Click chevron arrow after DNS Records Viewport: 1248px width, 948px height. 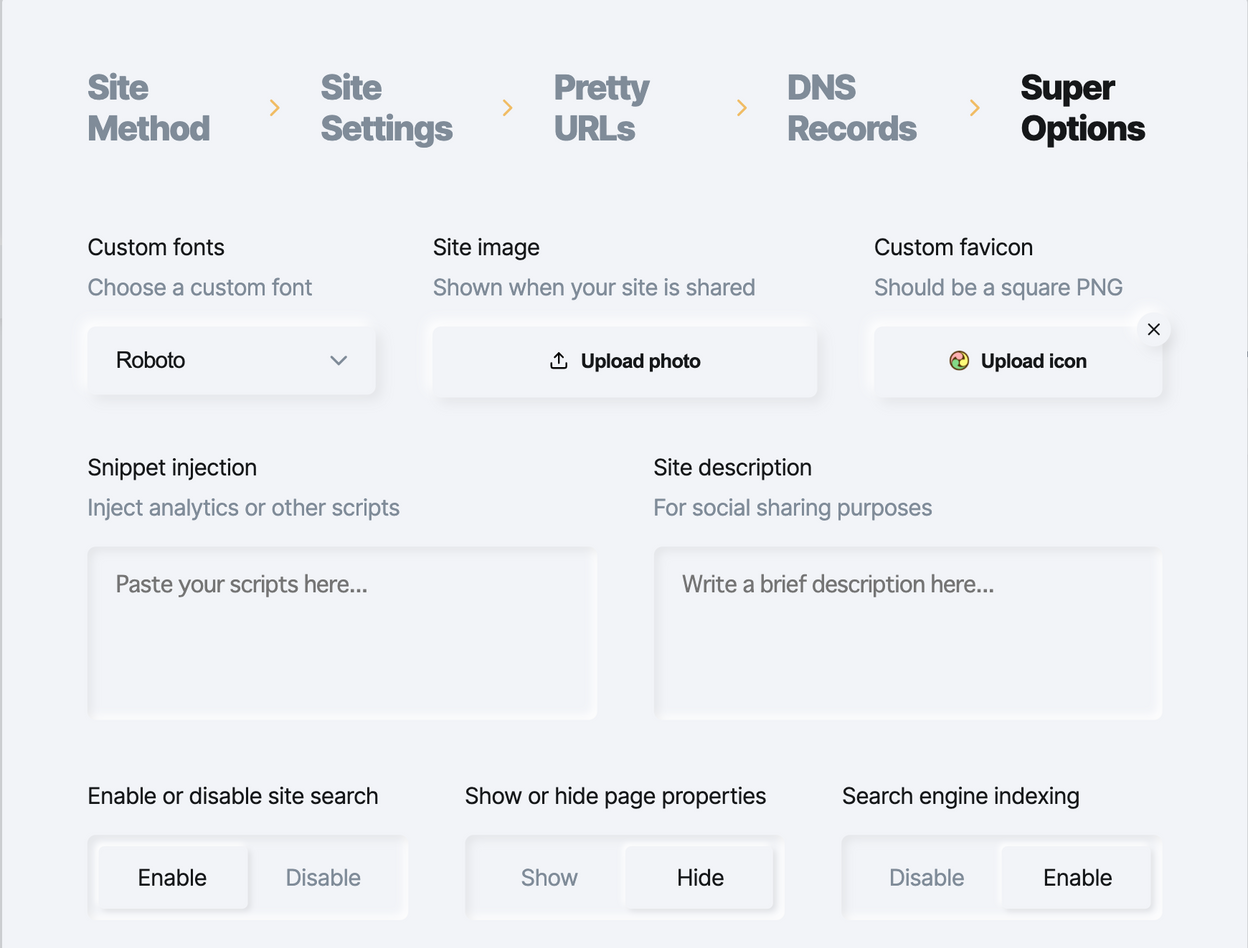[x=975, y=108]
